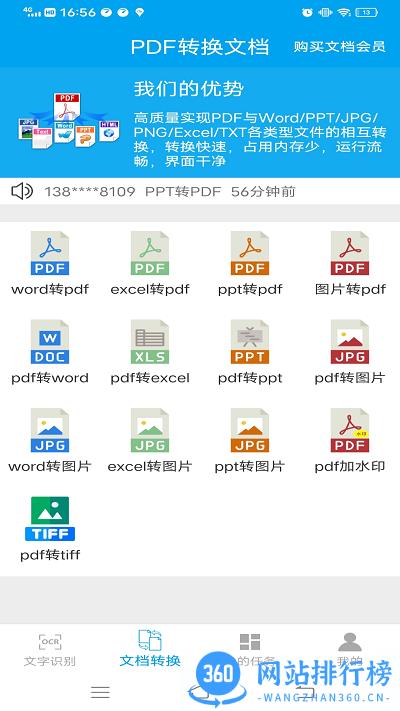Open the pdf转ppt PPT icon
This screenshot has height=711, width=400.
tap(250, 341)
